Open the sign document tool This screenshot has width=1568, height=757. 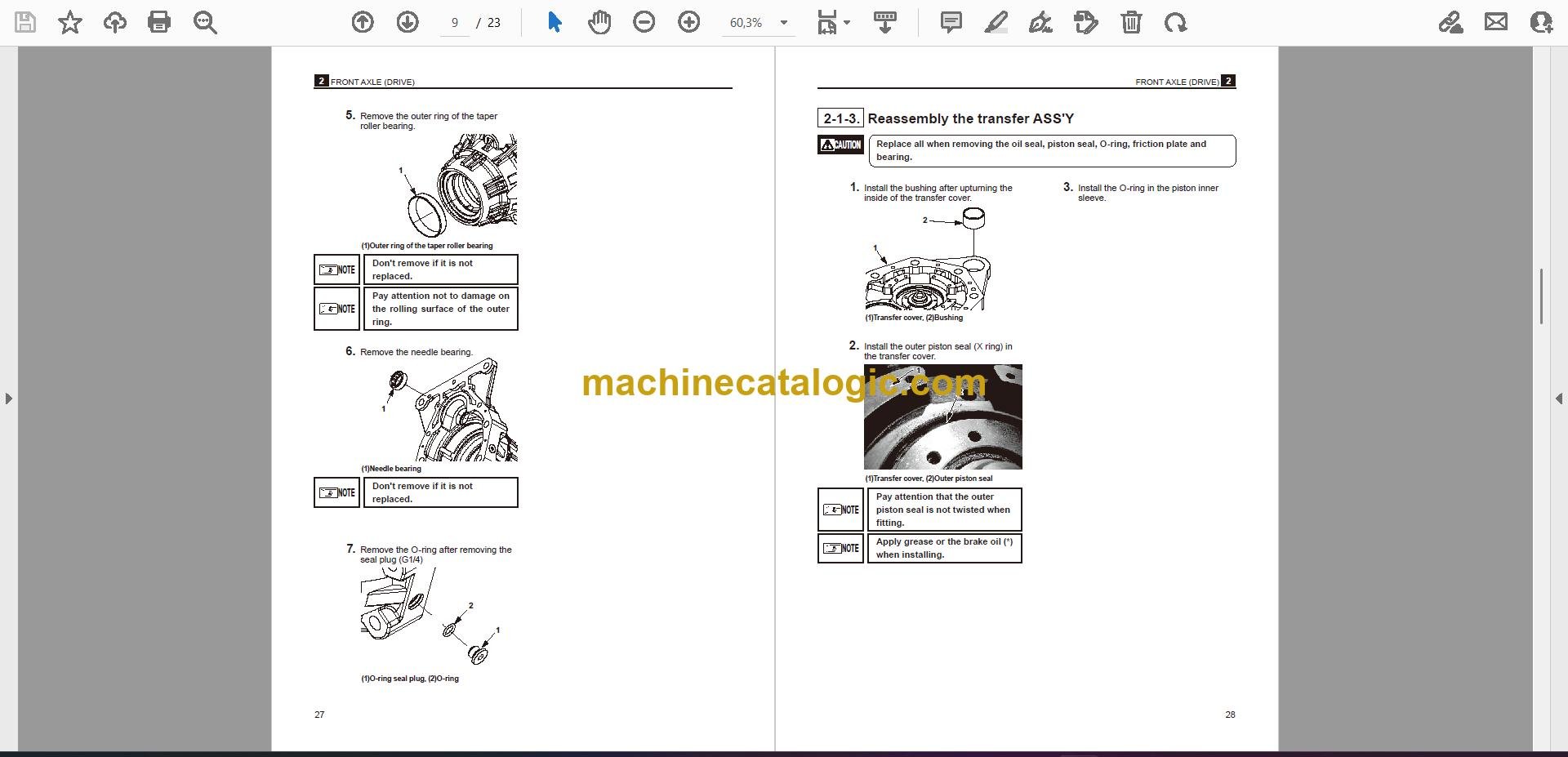[x=1041, y=23]
